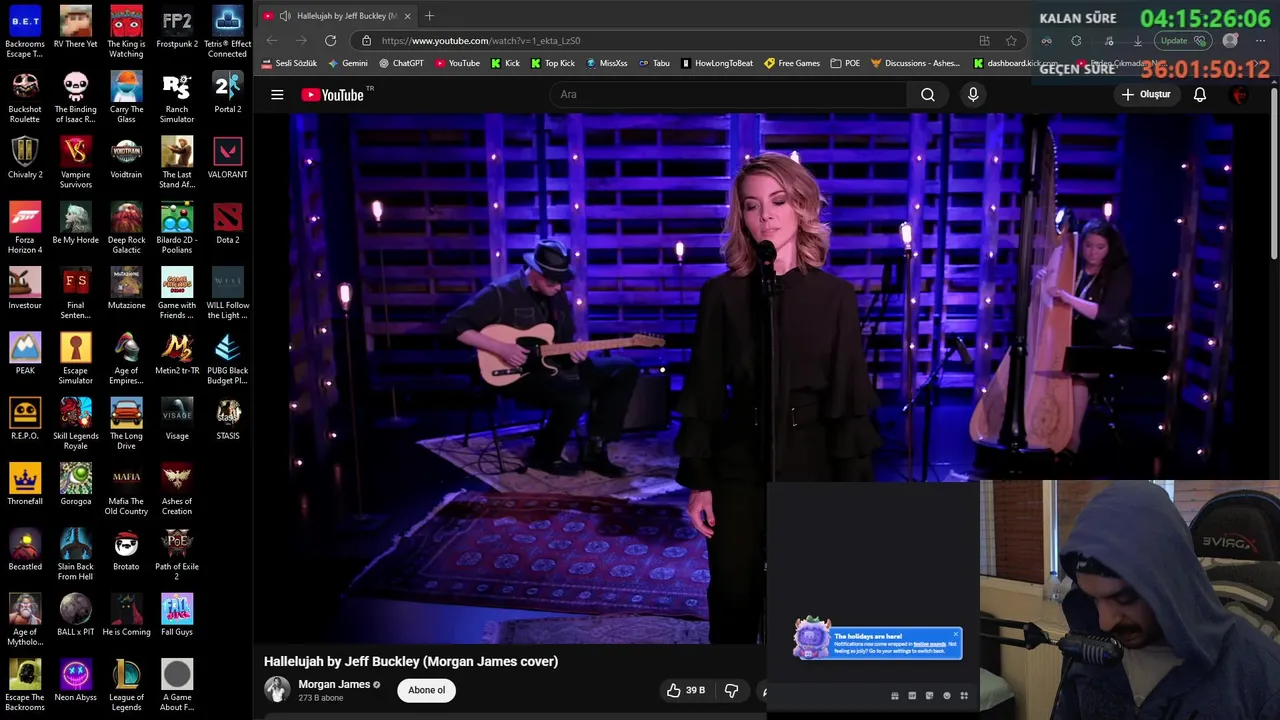Screen dimensions: 1280x720
Task: Reload the page with the refresh icon
Action: (330, 41)
